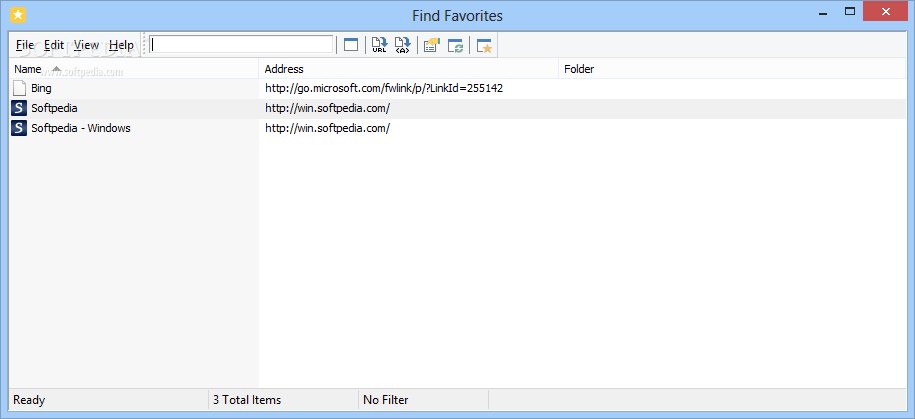Click the window with star toolbar icon
915x419 pixels.
pos(484,46)
